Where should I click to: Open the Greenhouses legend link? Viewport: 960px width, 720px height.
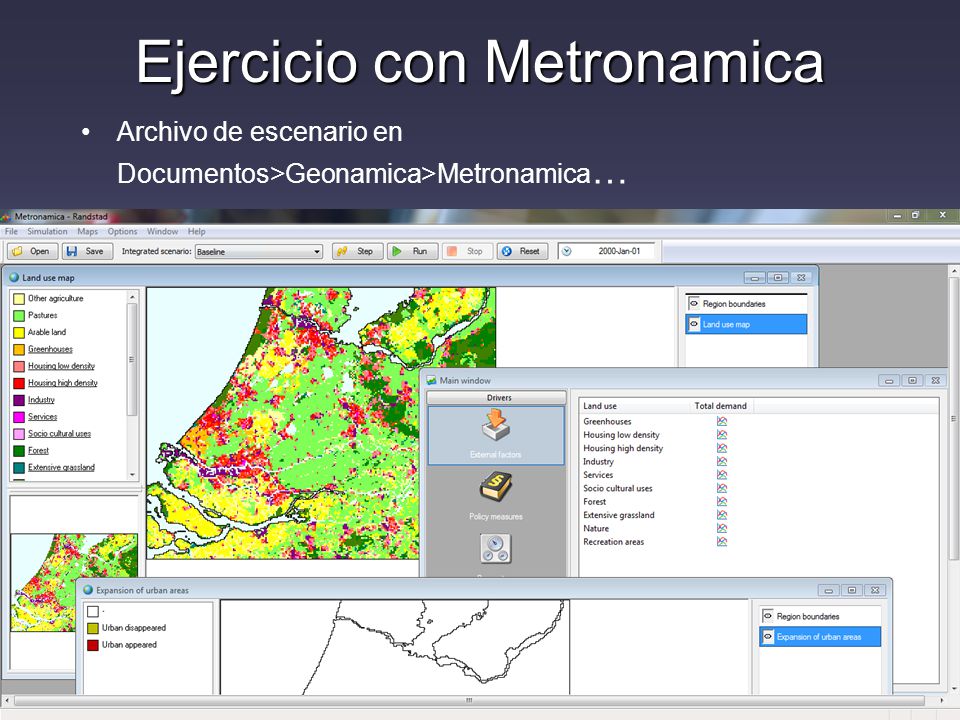tap(50, 349)
